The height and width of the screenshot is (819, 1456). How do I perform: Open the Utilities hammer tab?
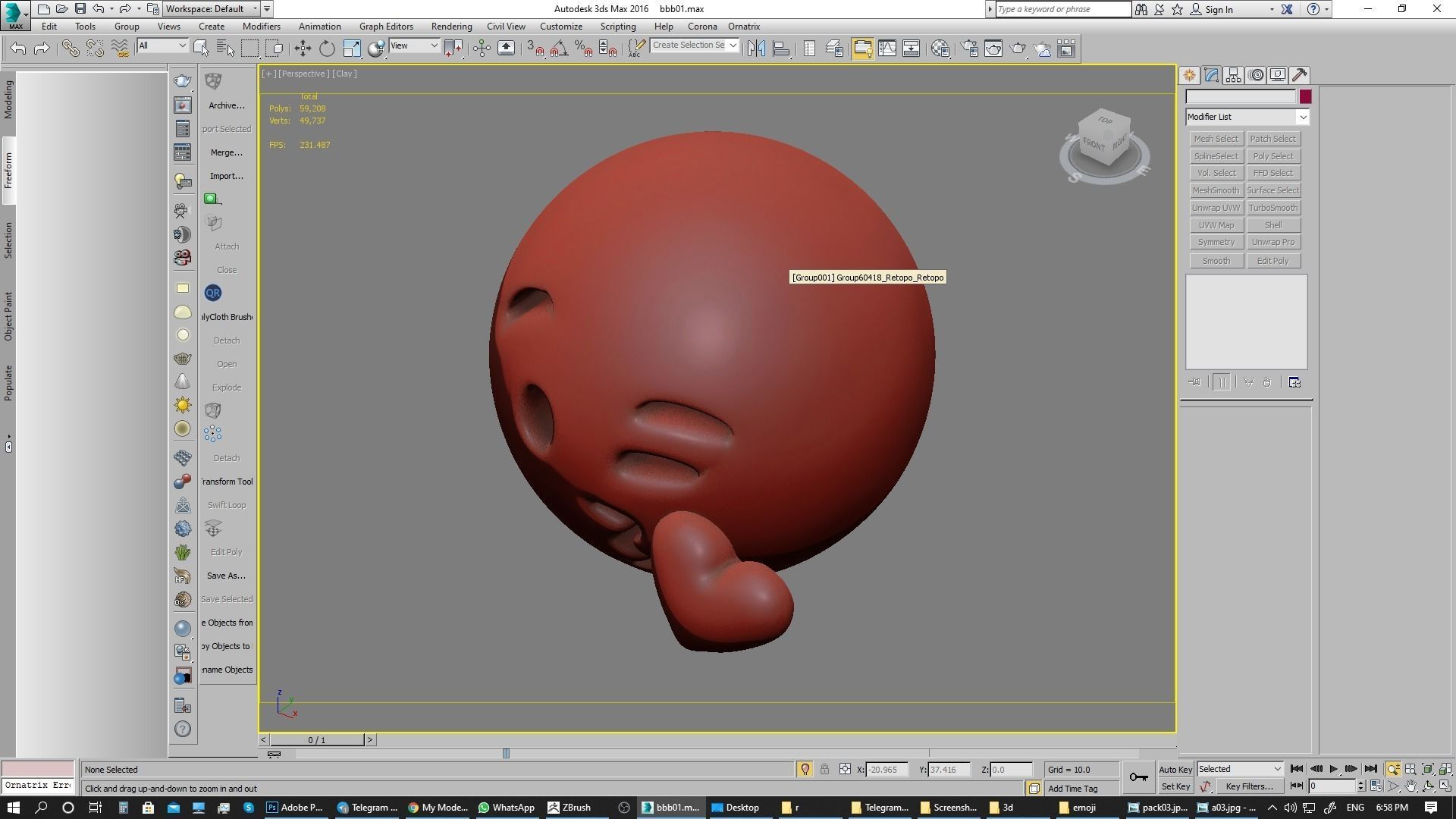1300,75
